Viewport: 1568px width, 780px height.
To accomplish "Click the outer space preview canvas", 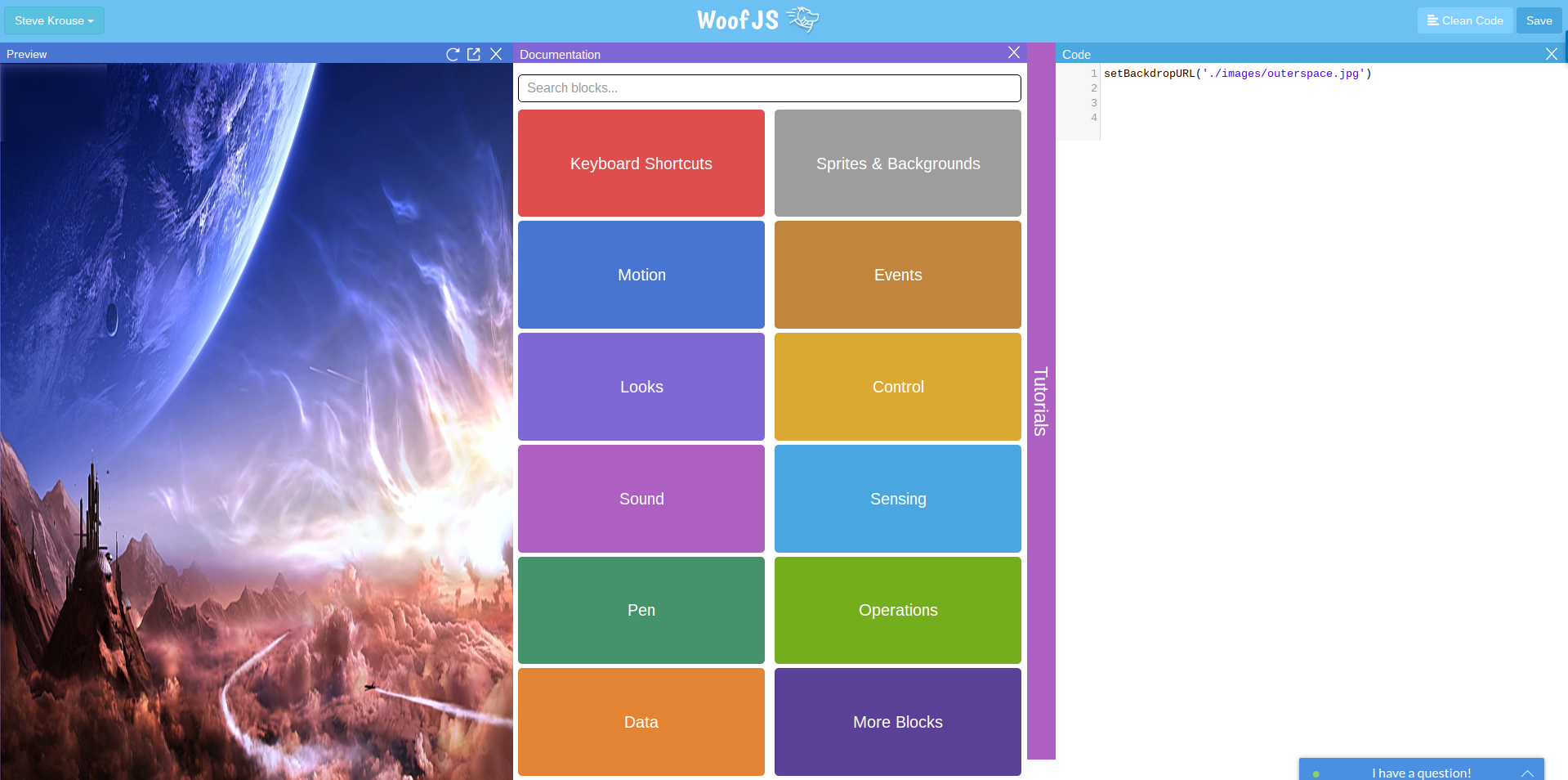I will coord(257,421).
